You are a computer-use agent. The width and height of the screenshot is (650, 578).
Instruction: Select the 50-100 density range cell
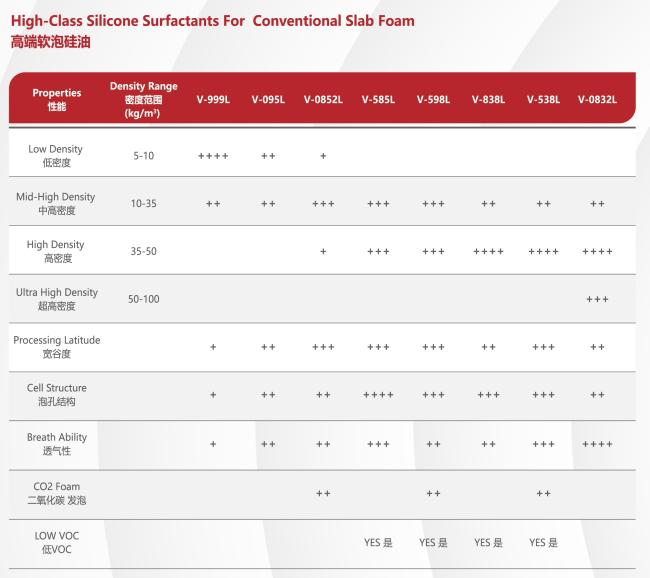pyautogui.click(x=143, y=299)
